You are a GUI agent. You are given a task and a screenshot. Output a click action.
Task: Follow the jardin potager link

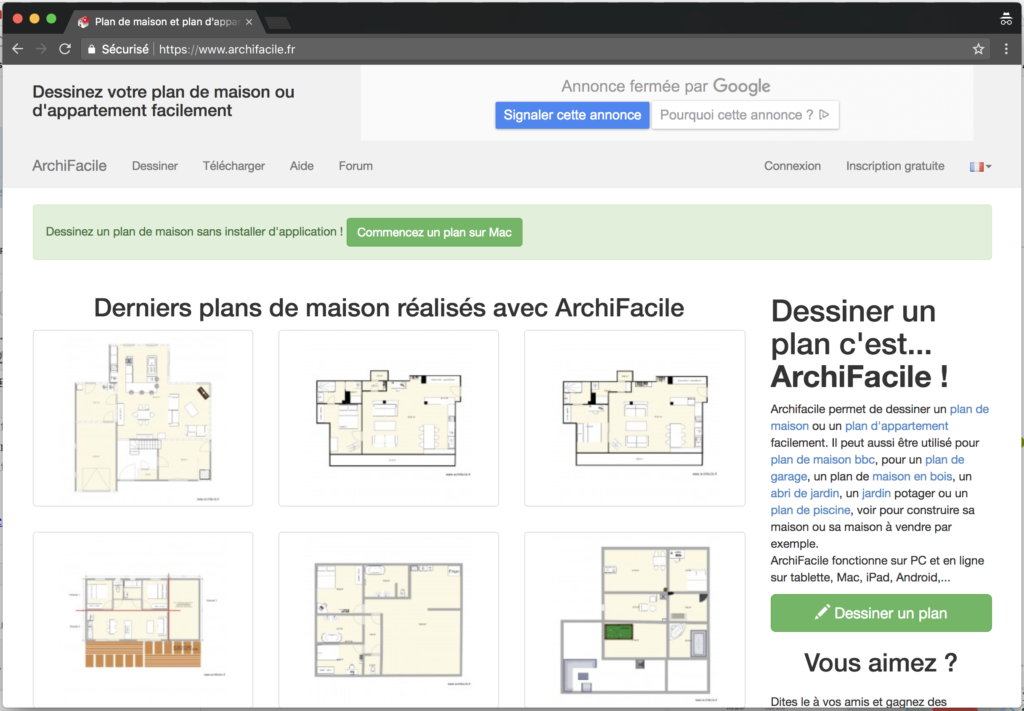[876, 494]
